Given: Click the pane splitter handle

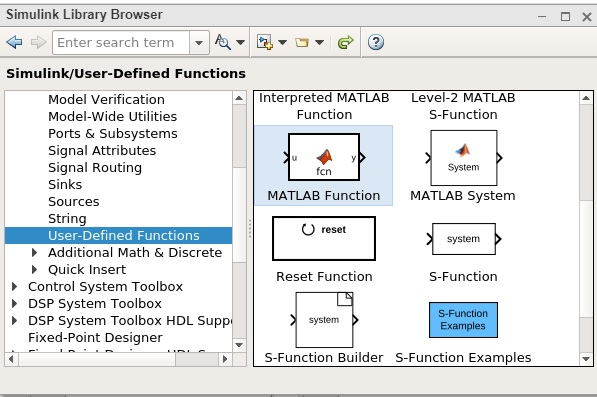Looking at the screenshot, I should pyautogui.click(x=250, y=228).
